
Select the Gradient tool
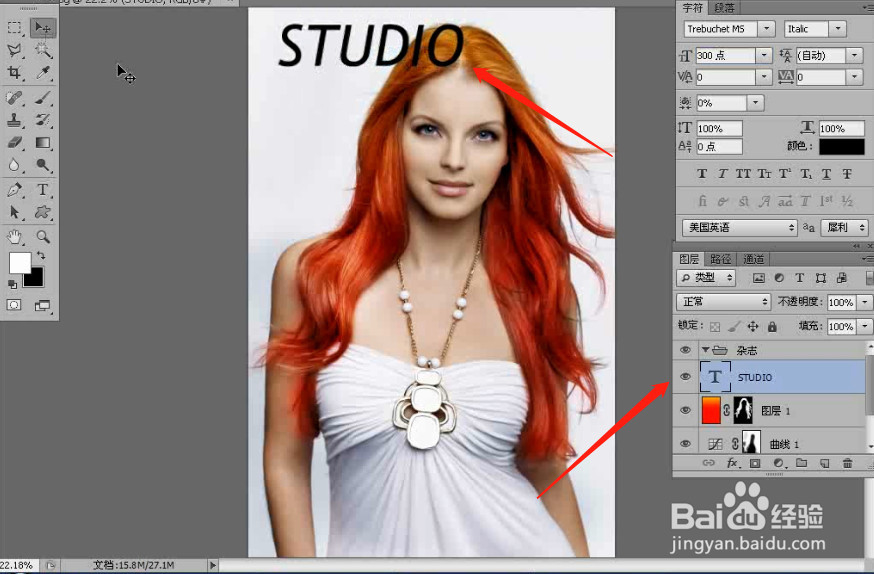tap(42, 143)
